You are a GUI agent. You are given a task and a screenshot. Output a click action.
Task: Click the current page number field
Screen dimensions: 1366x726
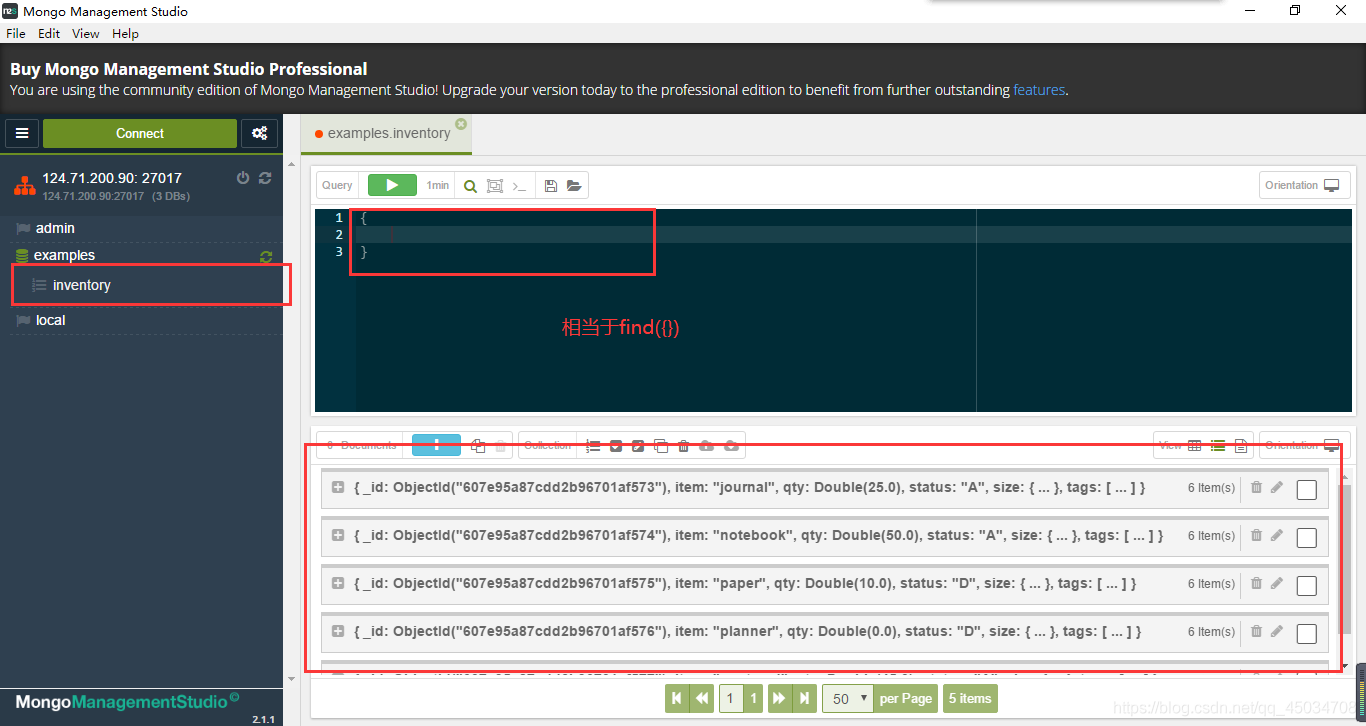[731, 698]
